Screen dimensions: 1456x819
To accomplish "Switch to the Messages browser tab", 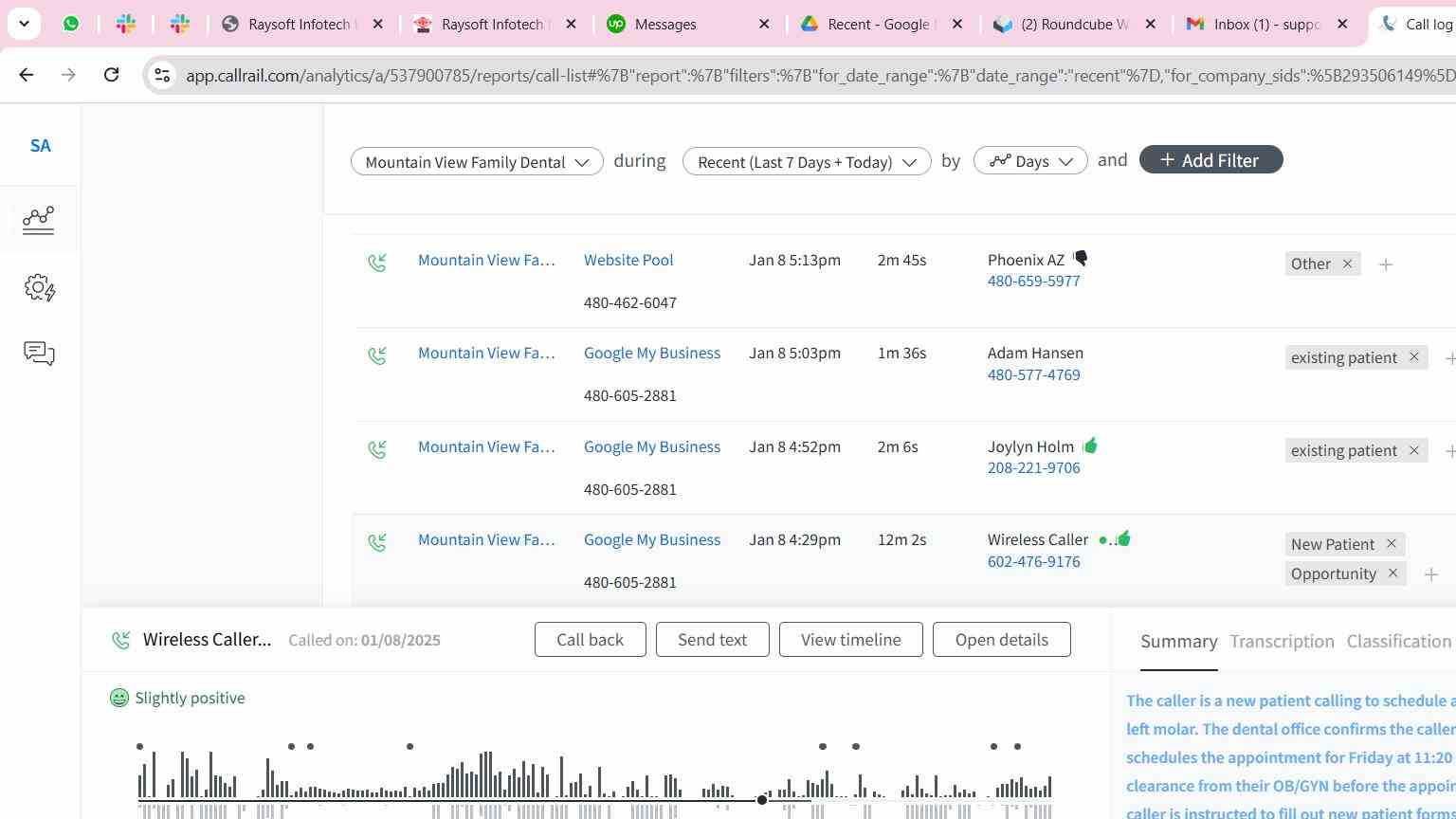I will pos(688,24).
